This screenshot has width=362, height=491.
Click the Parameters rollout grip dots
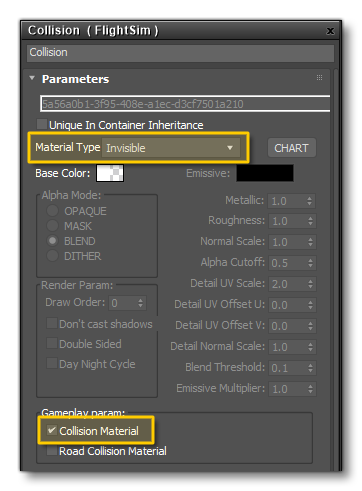pyautogui.click(x=319, y=77)
